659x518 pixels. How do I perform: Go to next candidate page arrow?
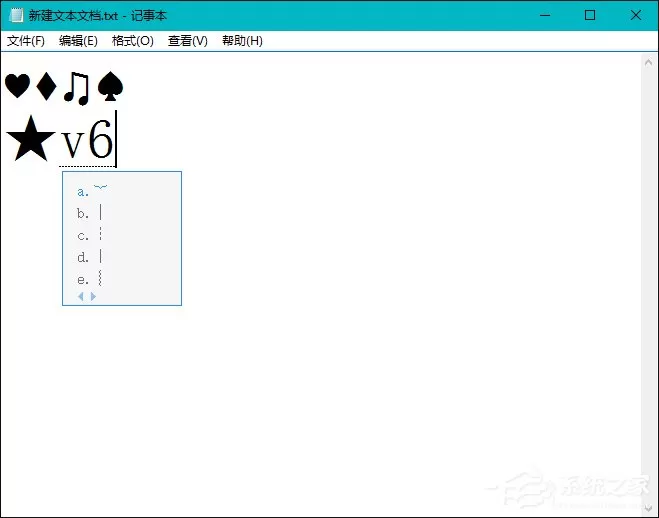[93, 297]
